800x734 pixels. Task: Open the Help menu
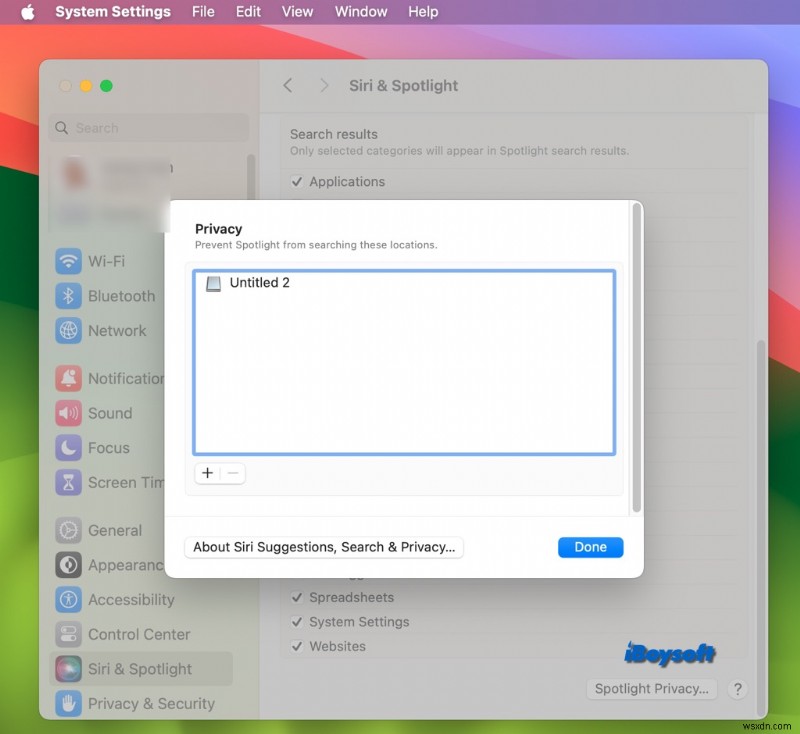[423, 12]
